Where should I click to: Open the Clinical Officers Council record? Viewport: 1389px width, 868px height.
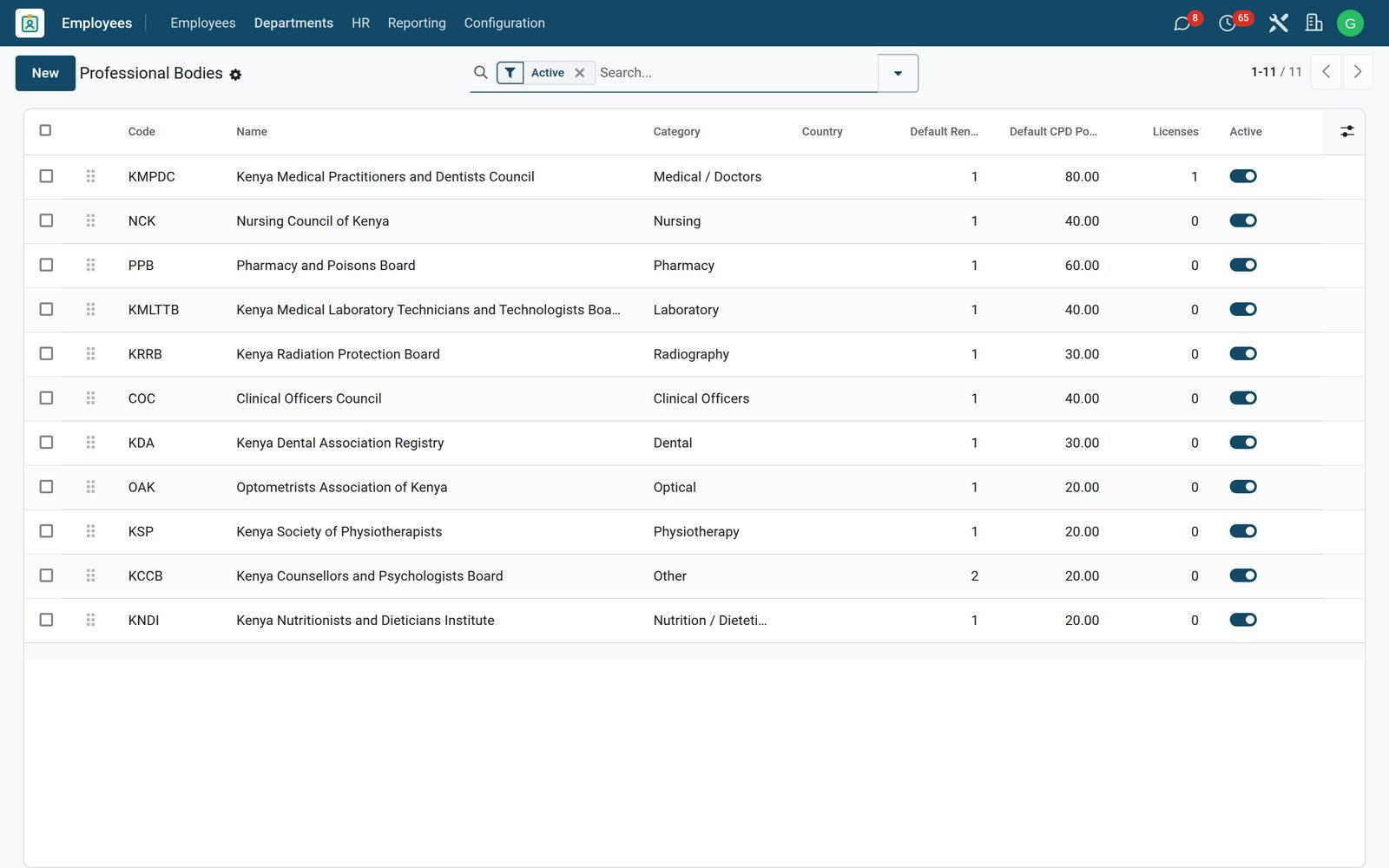[308, 398]
